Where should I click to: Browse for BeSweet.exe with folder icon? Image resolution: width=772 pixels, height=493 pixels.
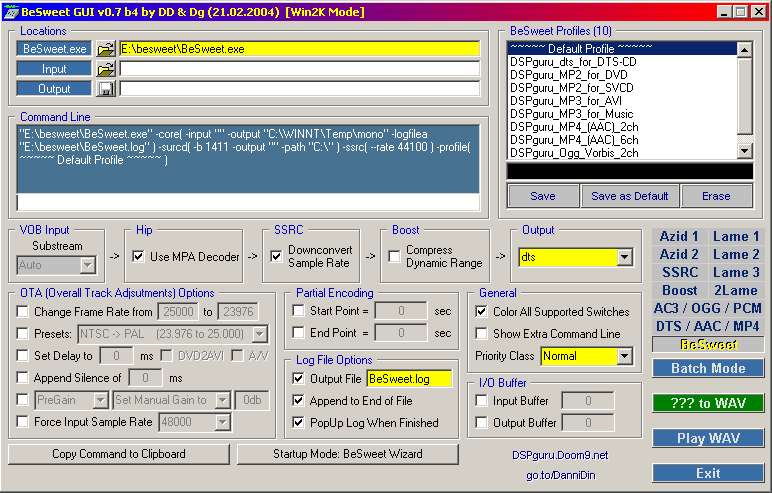click(x=105, y=49)
